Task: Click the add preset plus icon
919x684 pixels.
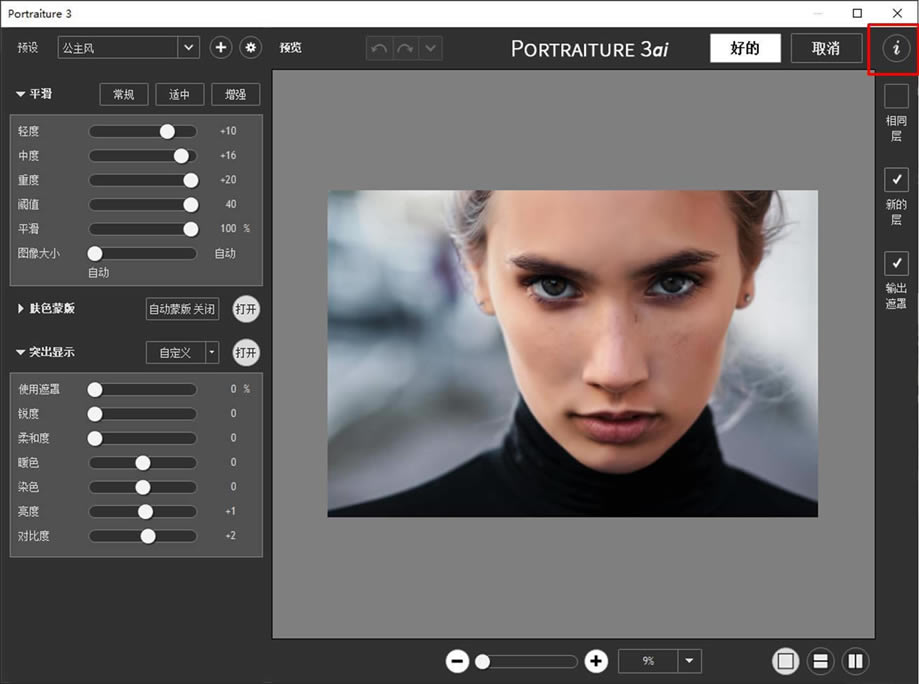Action: (221, 47)
